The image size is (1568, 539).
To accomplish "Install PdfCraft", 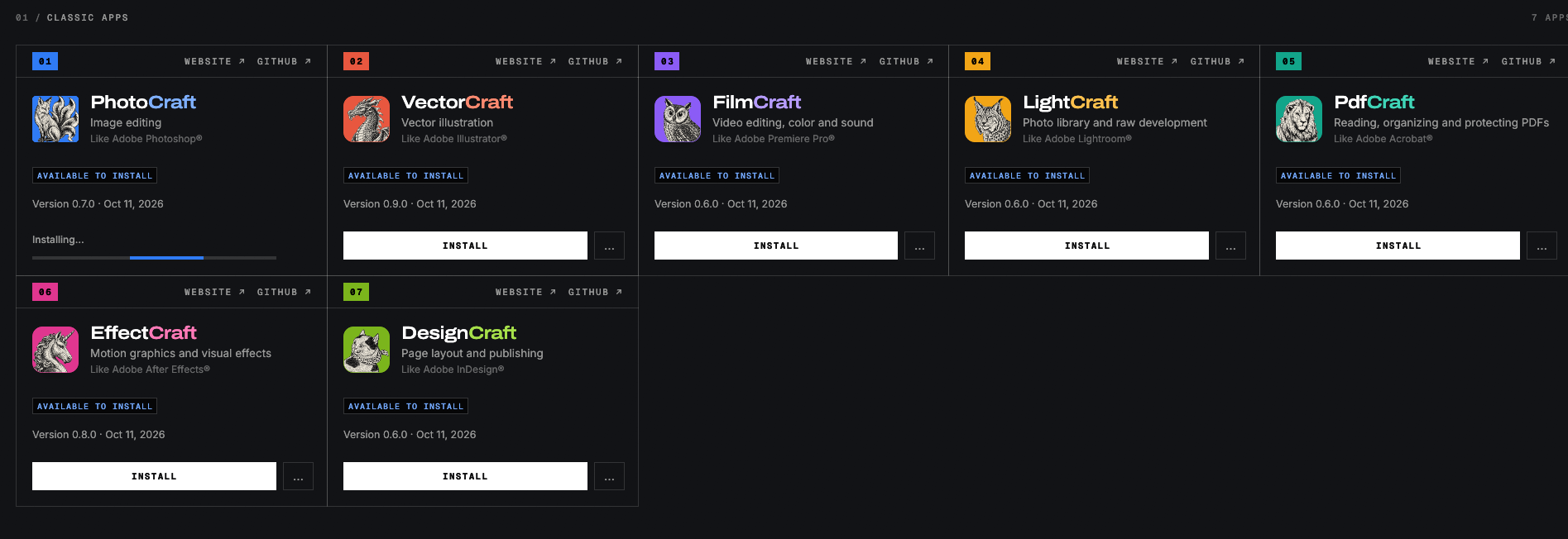I will point(1398,246).
